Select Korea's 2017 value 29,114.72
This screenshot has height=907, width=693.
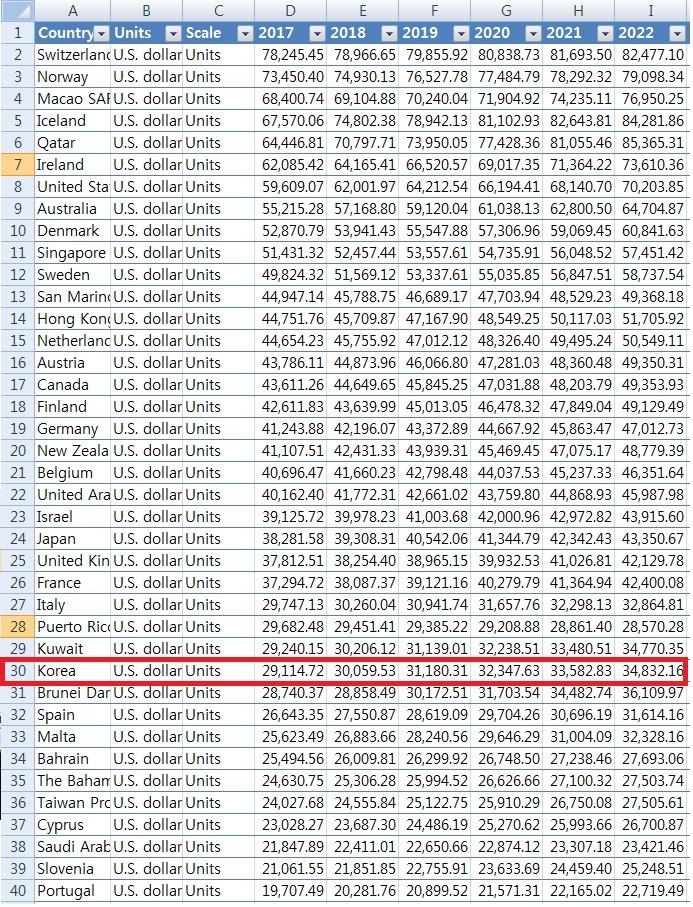point(290,671)
